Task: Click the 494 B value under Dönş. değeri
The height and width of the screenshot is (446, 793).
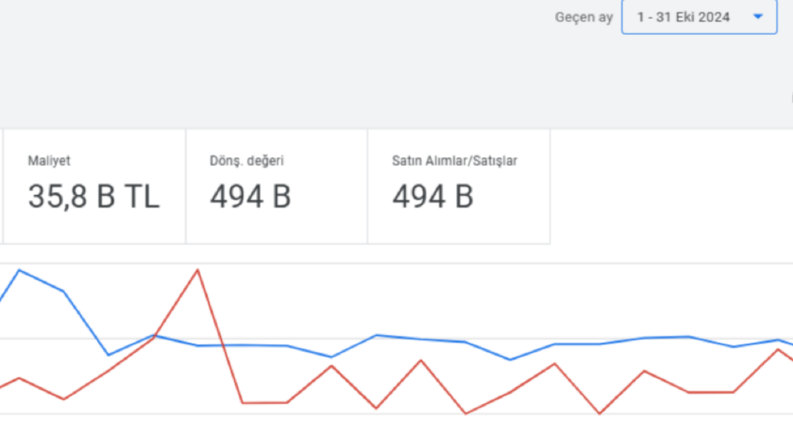Action: pyautogui.click(x=250, y=196)
